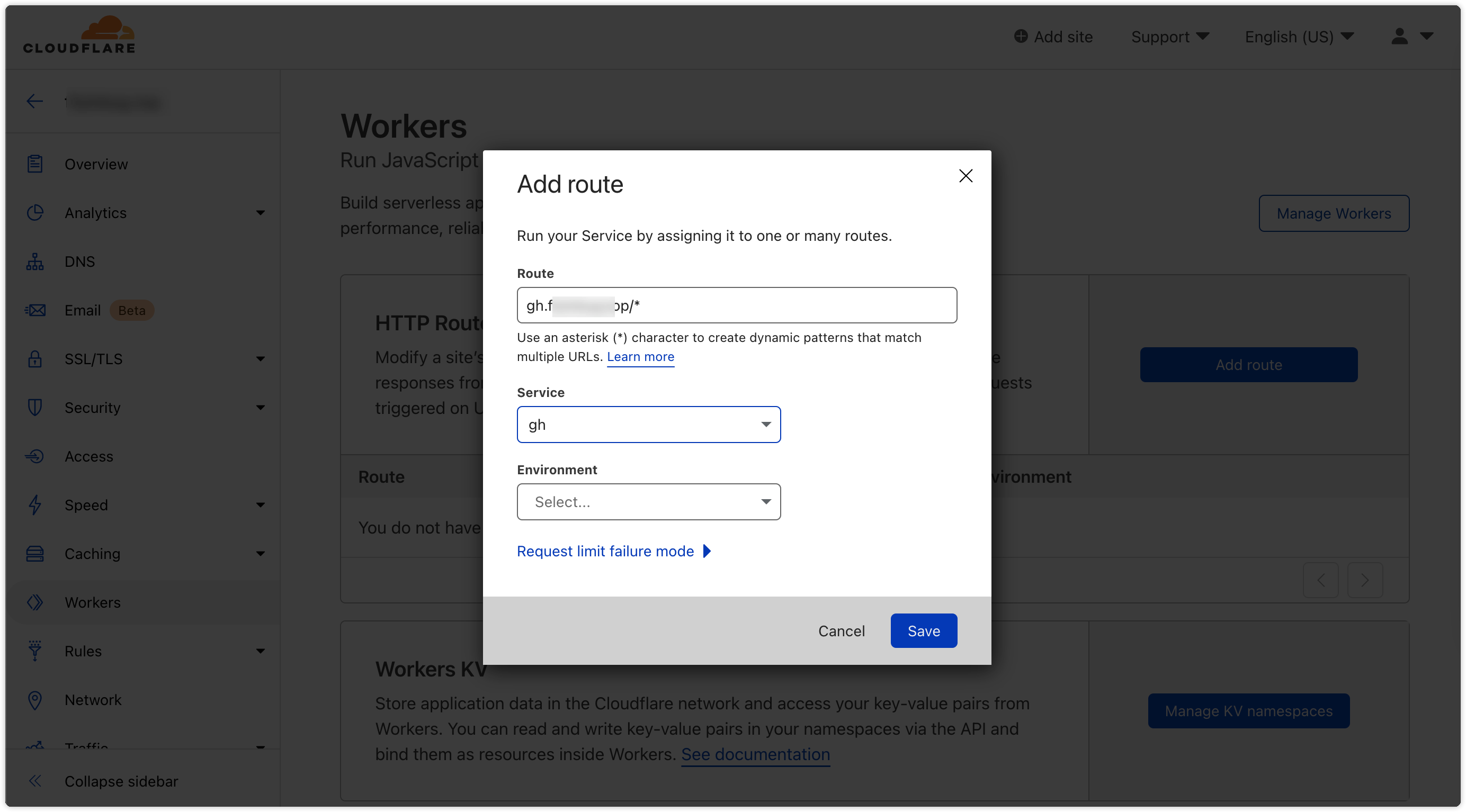Image resolution: width=1466 pixels, height=812 pixels.
Task: Expand the Rules sidebar section
Action: click(x=260, y=651)
